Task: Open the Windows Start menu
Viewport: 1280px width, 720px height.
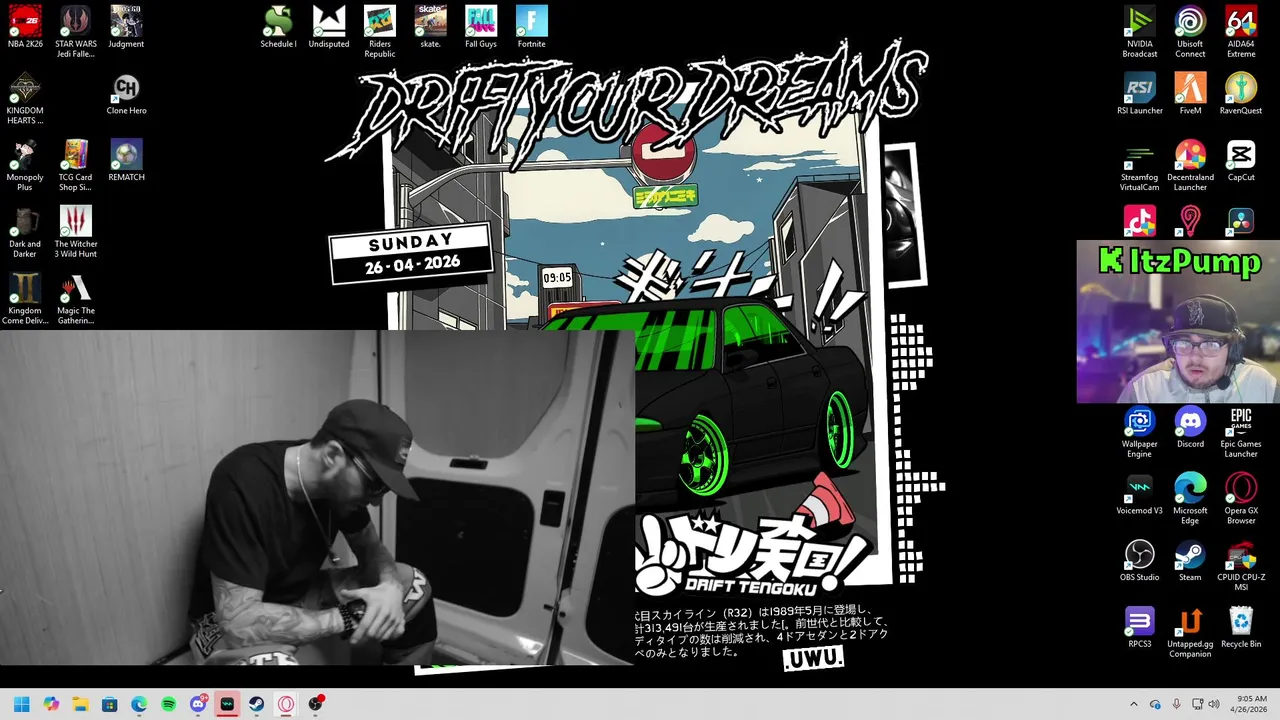Action: point(22,704)
